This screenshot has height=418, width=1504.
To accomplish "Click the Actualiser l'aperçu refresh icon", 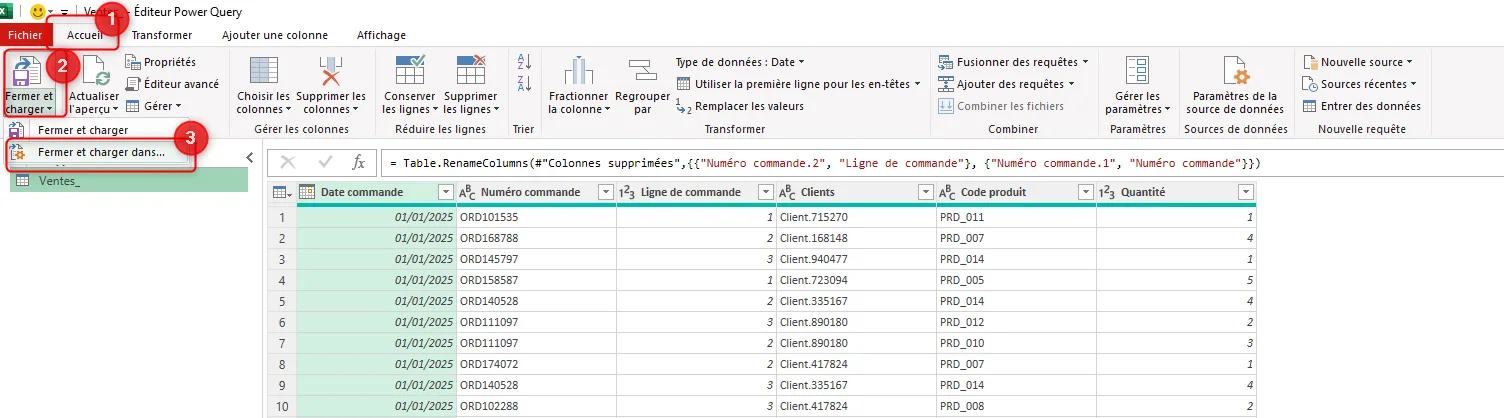I will click(95, 72).
